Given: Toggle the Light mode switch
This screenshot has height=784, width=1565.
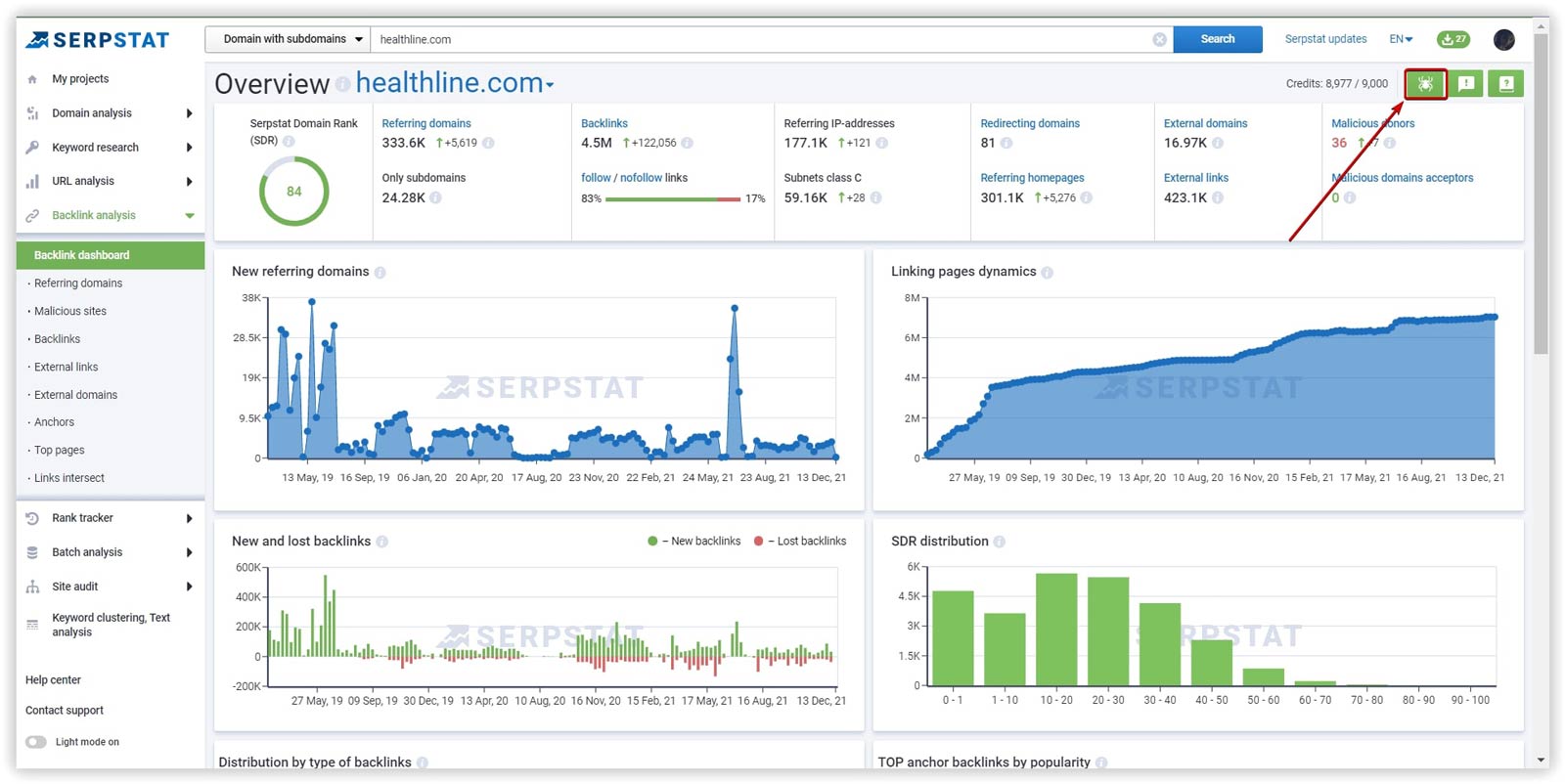Looking at the screenshot, I should click(x=36, y=742).
